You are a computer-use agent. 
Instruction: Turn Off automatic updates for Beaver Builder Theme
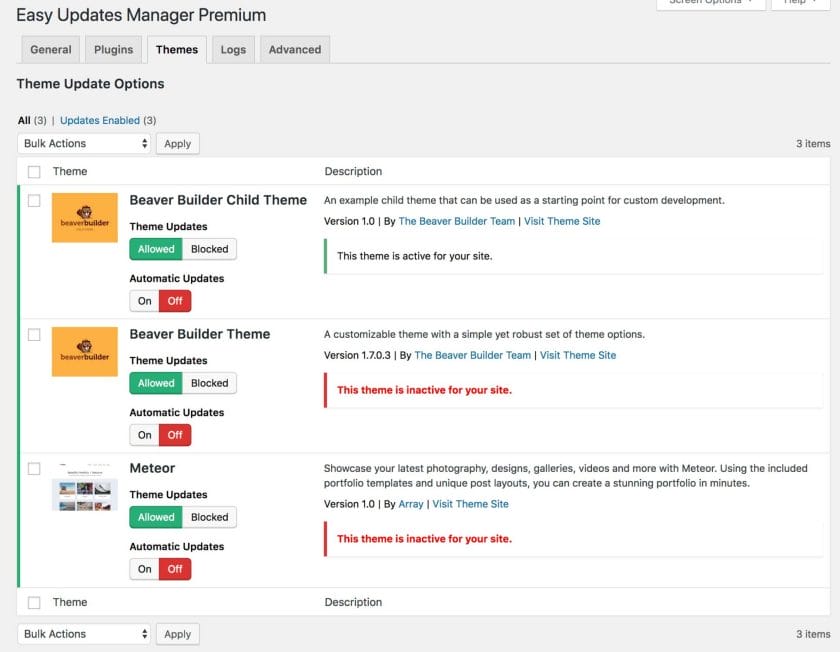tap(175, 435)
